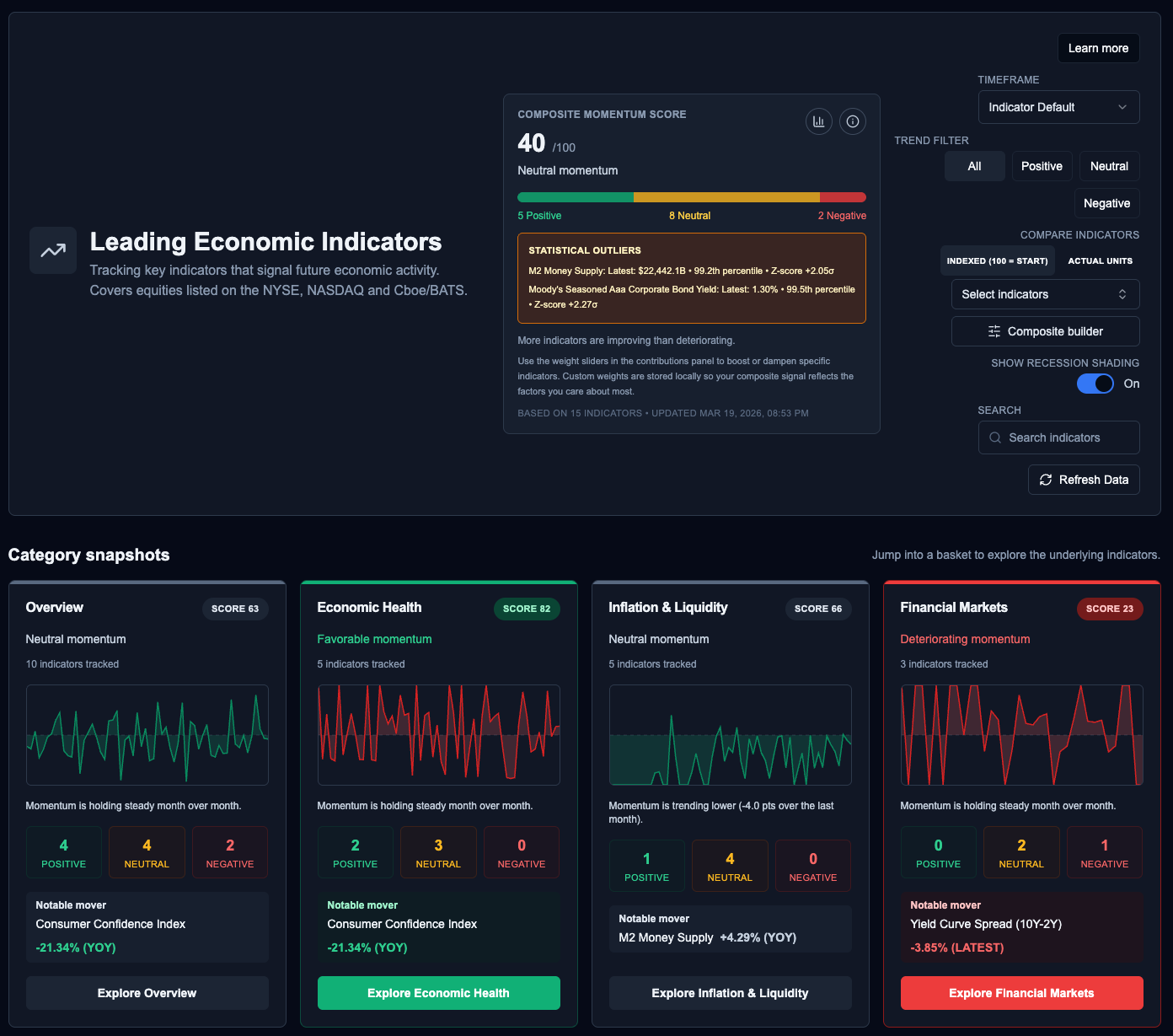Click the yellow neutral segment of the momentum bar
This screenshot has width=1173, height=1036.
726,196
